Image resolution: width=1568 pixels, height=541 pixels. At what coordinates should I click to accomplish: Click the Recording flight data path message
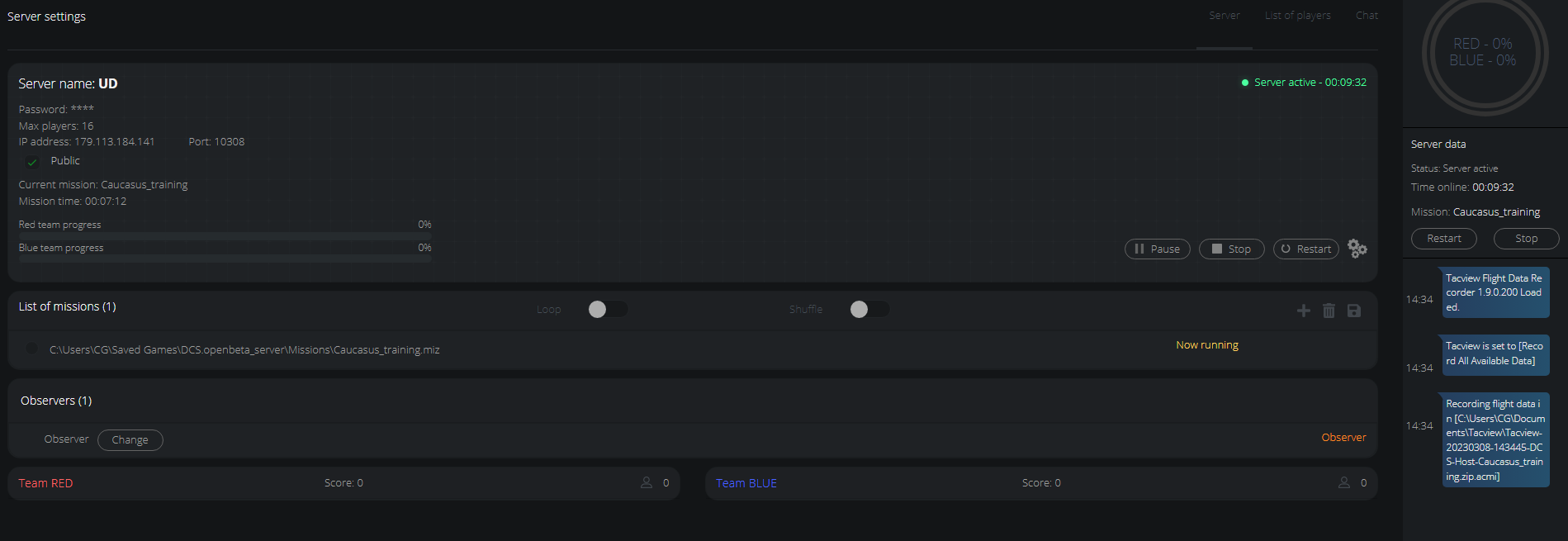point(1495,440)
